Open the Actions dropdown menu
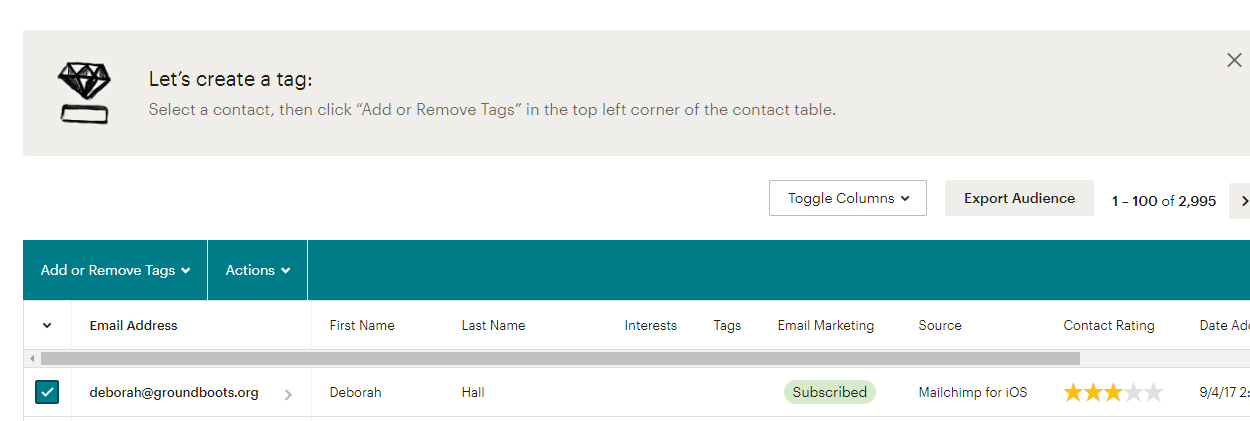Viewport: 1250px width, 421px height. coord(258,270)
